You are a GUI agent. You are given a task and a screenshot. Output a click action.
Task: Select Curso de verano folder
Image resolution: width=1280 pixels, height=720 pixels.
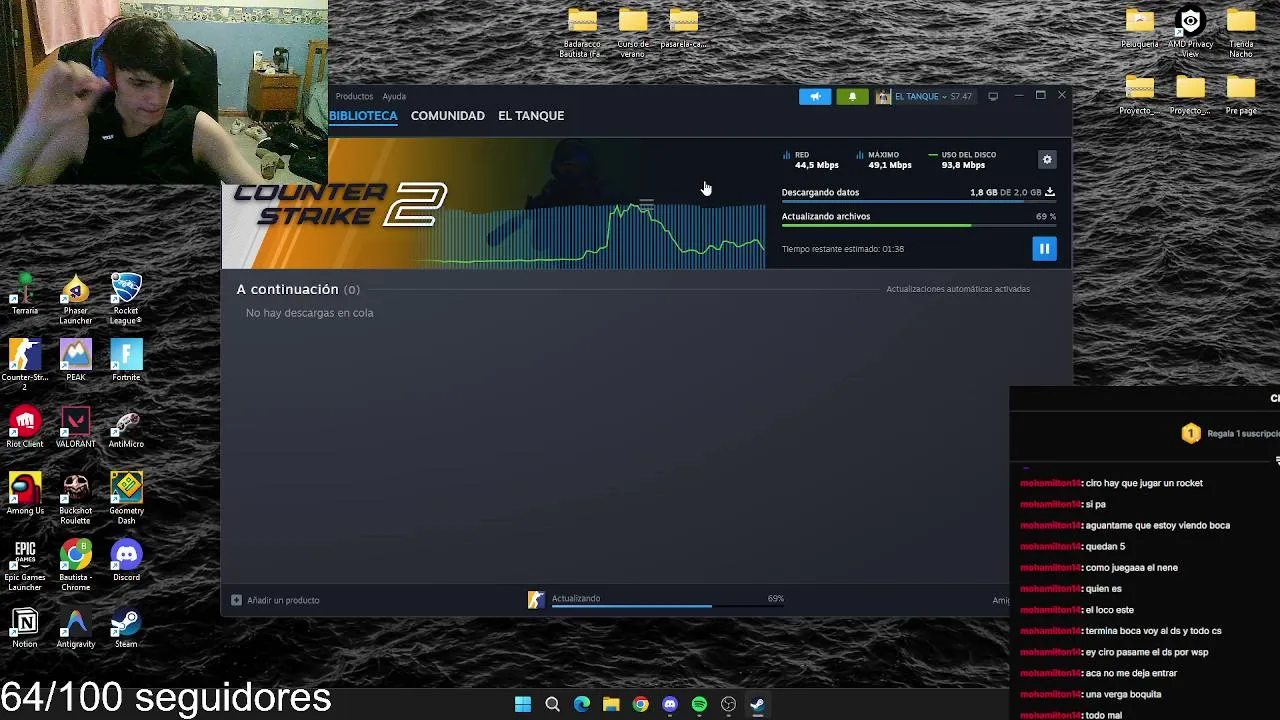tap(633, 32)
